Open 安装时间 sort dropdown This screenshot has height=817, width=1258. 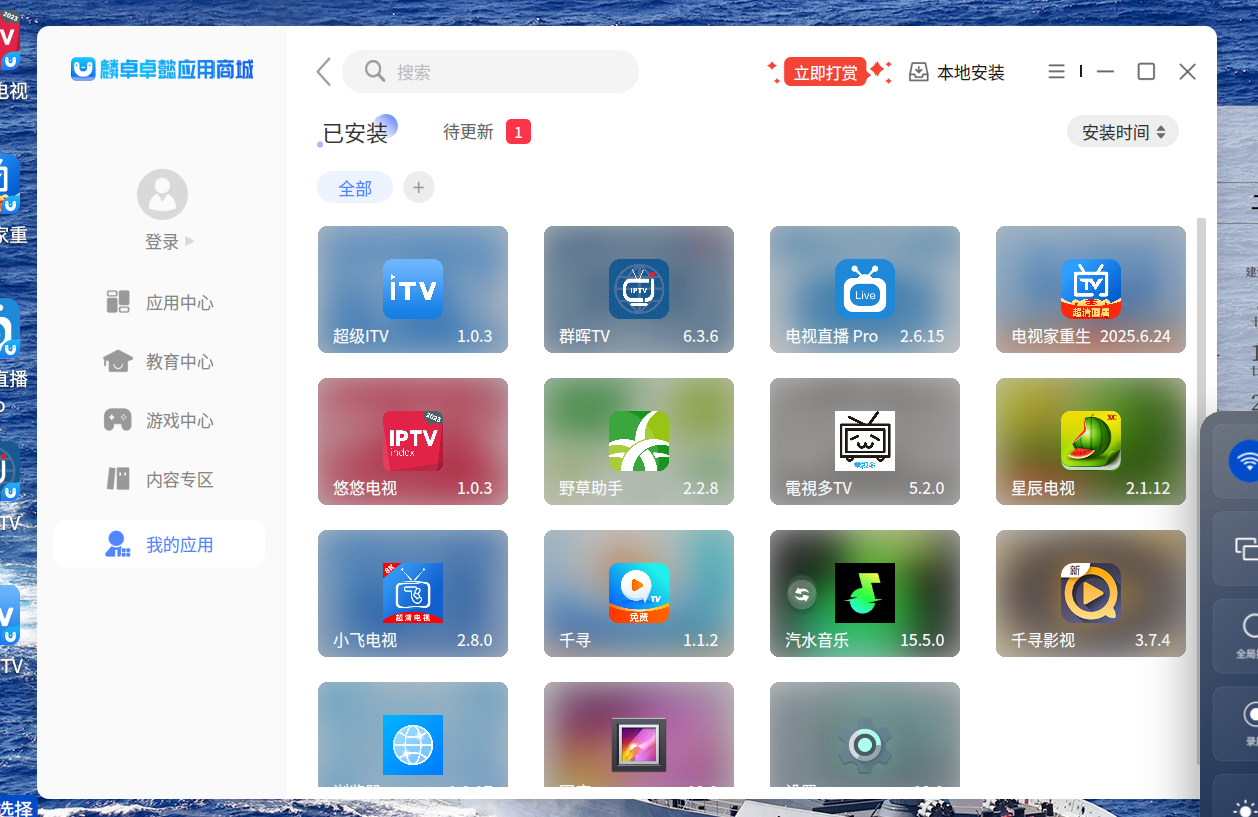[x=1123, y=132]
